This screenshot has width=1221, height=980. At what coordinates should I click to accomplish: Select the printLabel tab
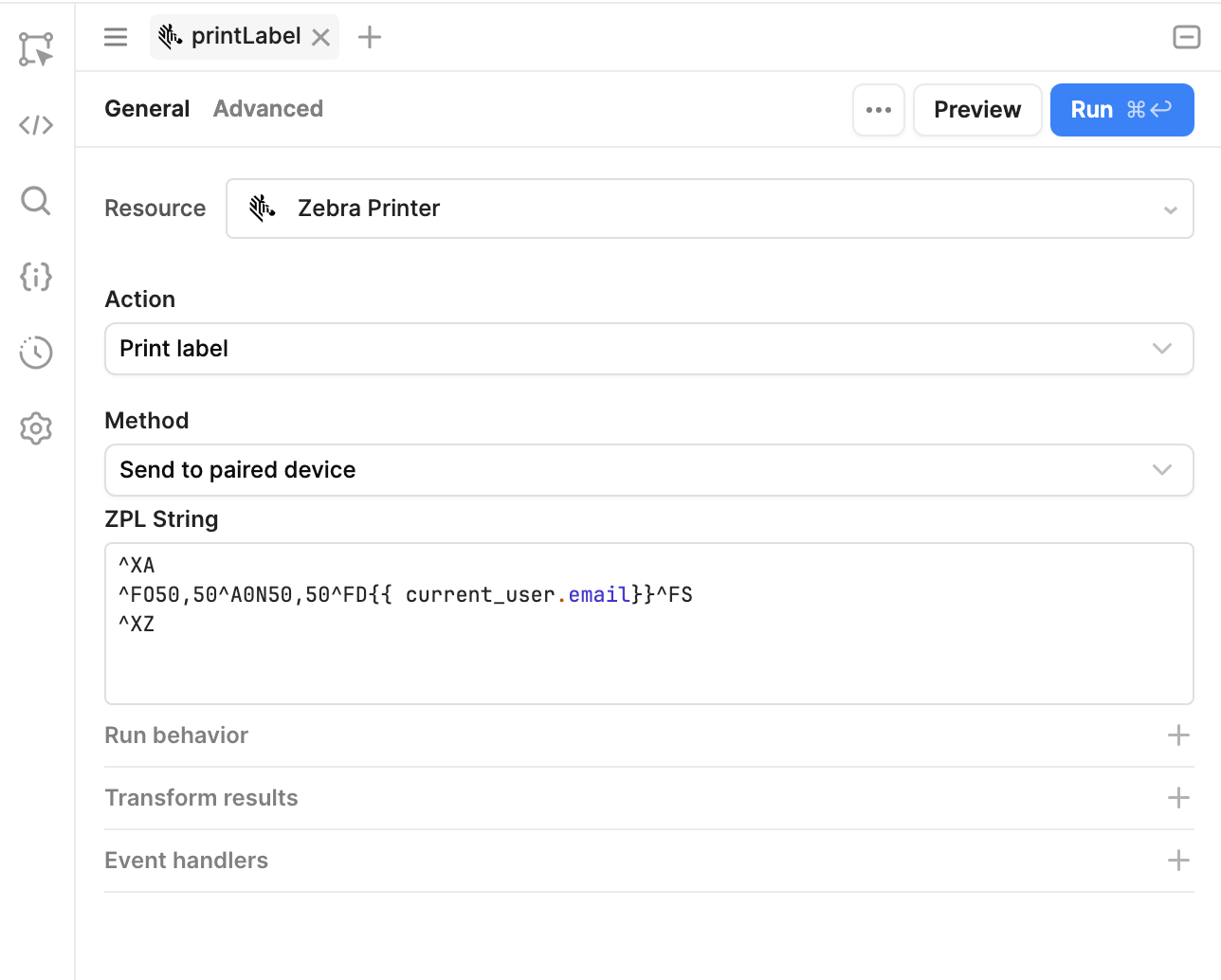click(245, 37)
